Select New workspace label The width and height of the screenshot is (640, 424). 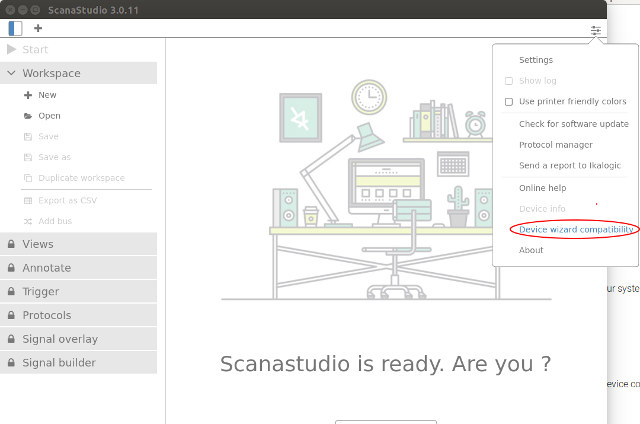coord(47,95)
